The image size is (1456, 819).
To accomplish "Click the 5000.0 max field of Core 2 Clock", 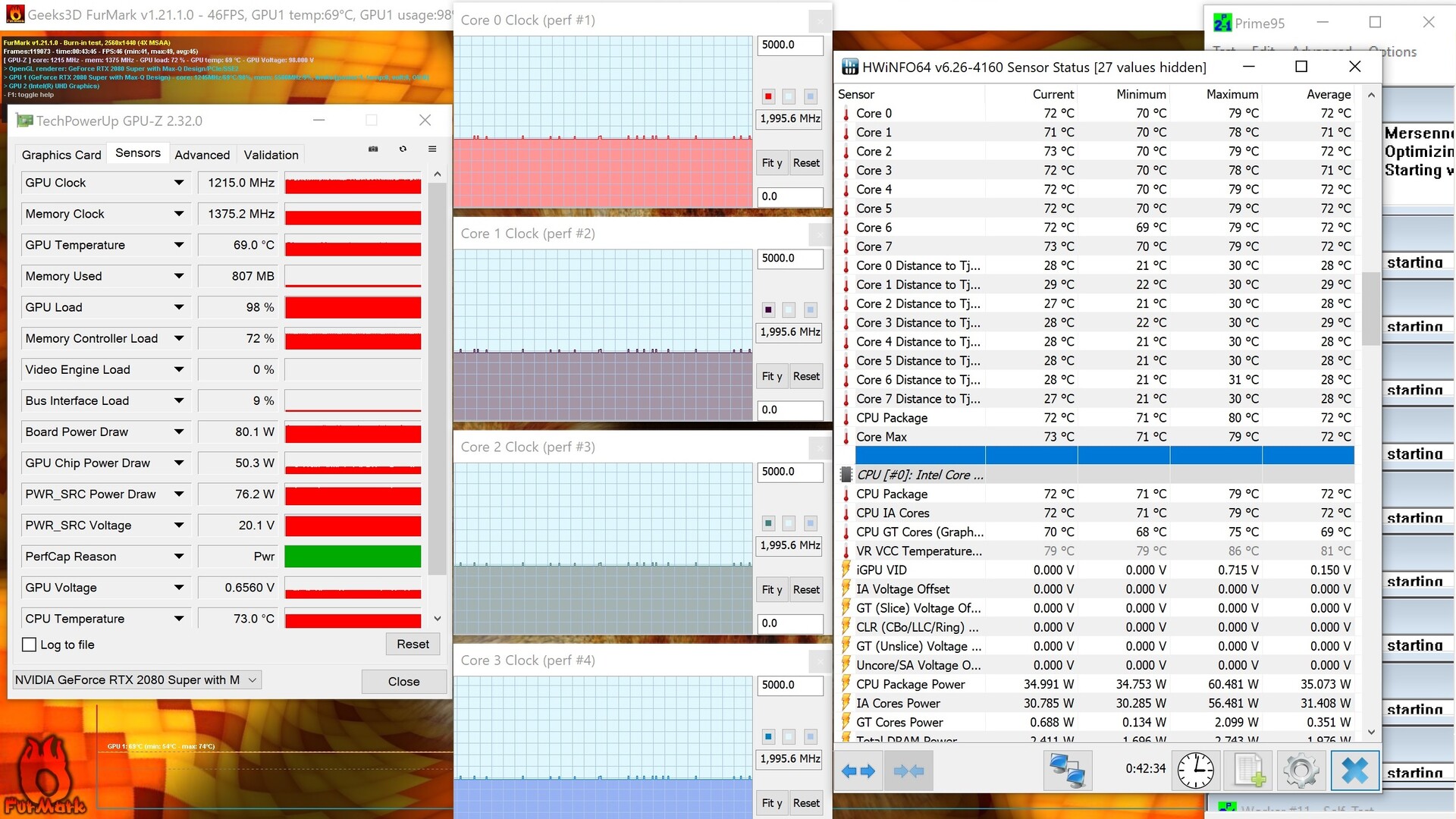I will click(x=789, y=472).
